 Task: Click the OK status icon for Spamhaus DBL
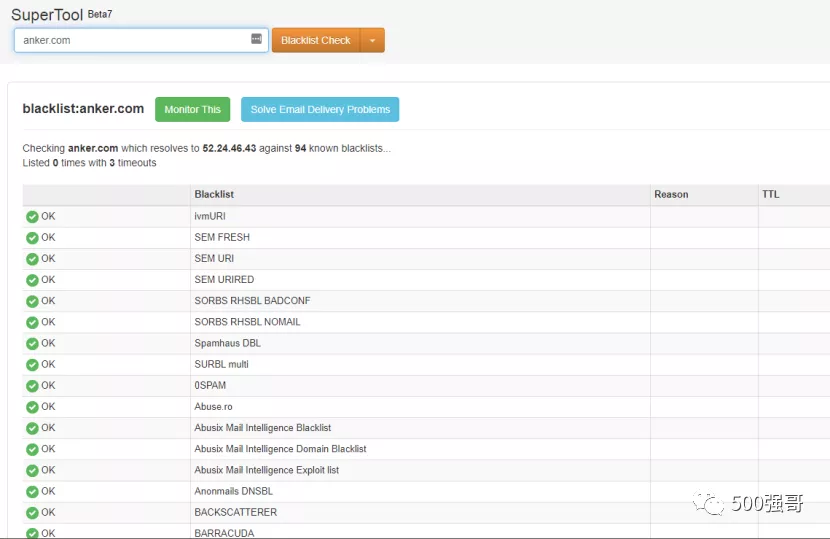32,344
